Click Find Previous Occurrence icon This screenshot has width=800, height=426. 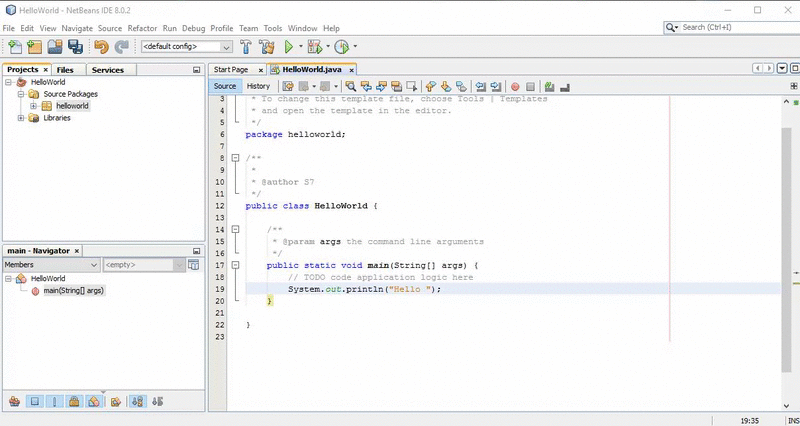point(366,86)
